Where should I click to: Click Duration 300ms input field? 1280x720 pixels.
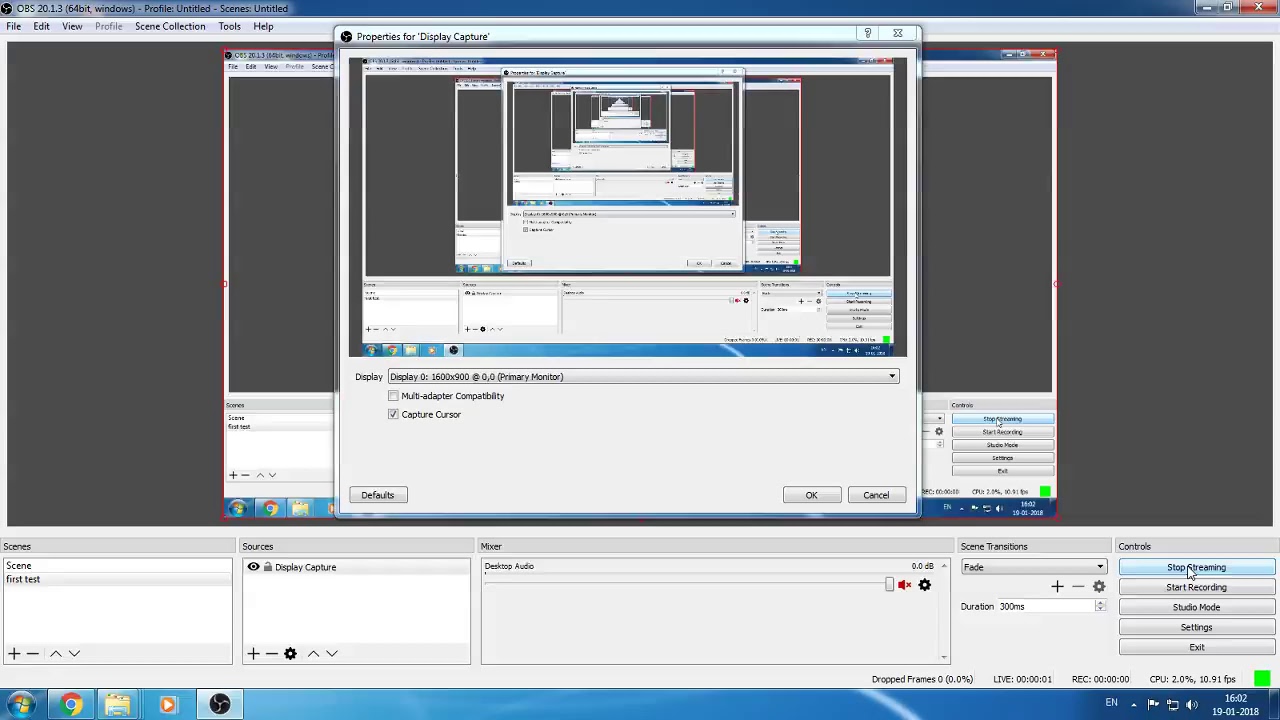(1046, 606)
